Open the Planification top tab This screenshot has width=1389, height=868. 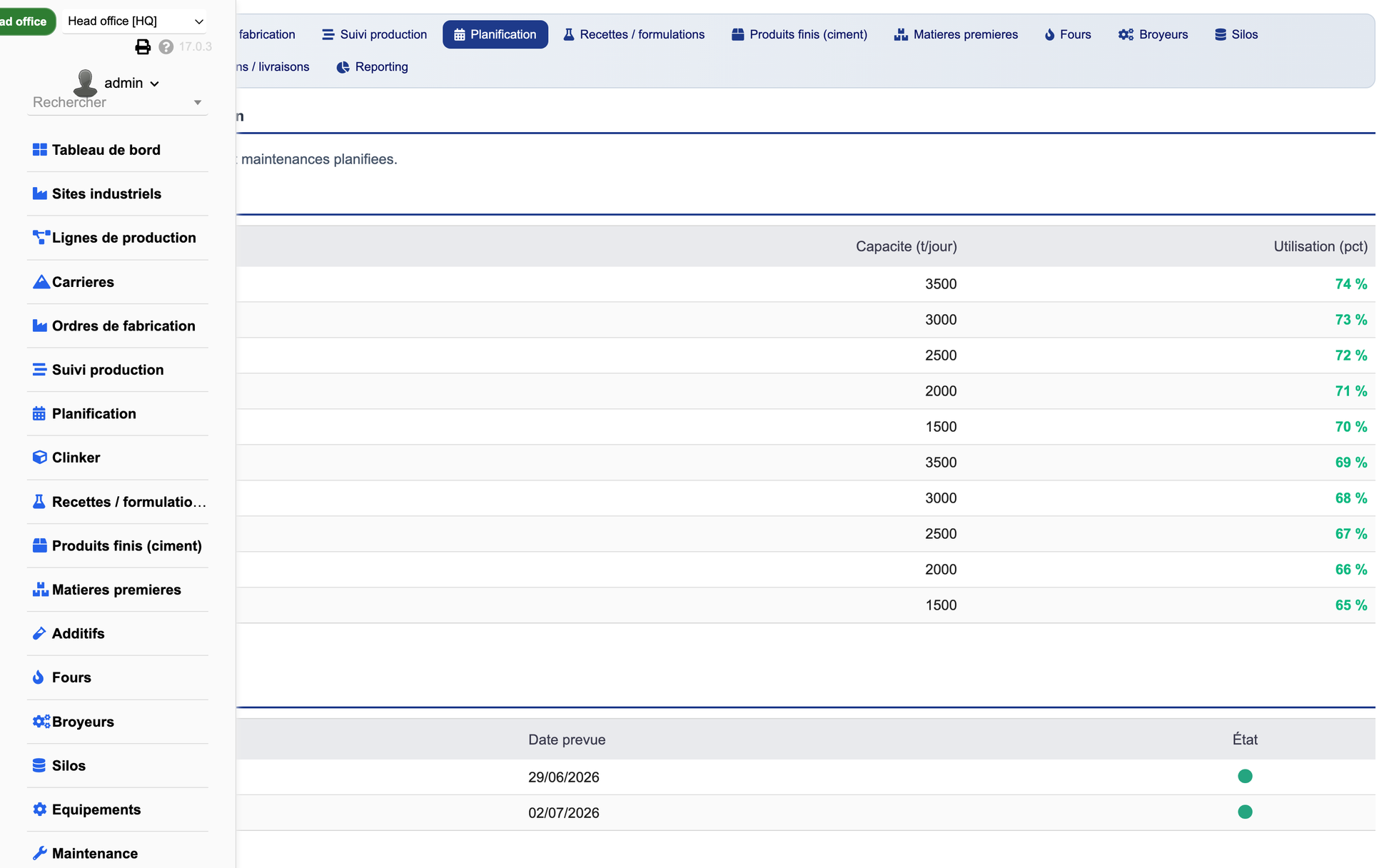tap(495, 34)
